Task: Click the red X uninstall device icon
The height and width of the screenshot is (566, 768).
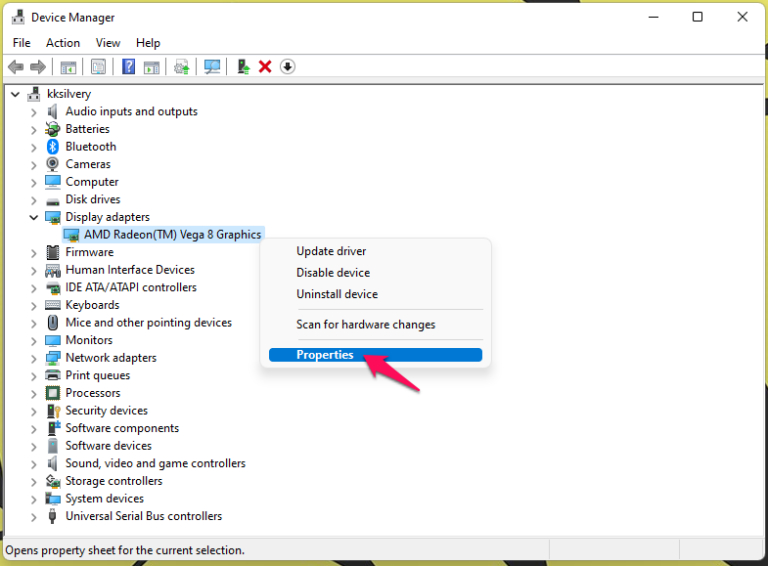Action: [265, 67]
